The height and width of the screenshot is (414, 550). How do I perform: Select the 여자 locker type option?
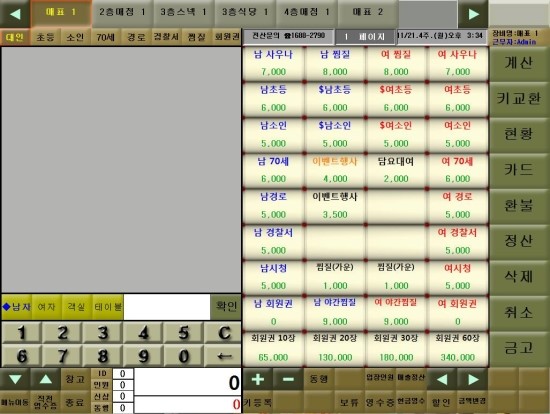pos(47,307)
